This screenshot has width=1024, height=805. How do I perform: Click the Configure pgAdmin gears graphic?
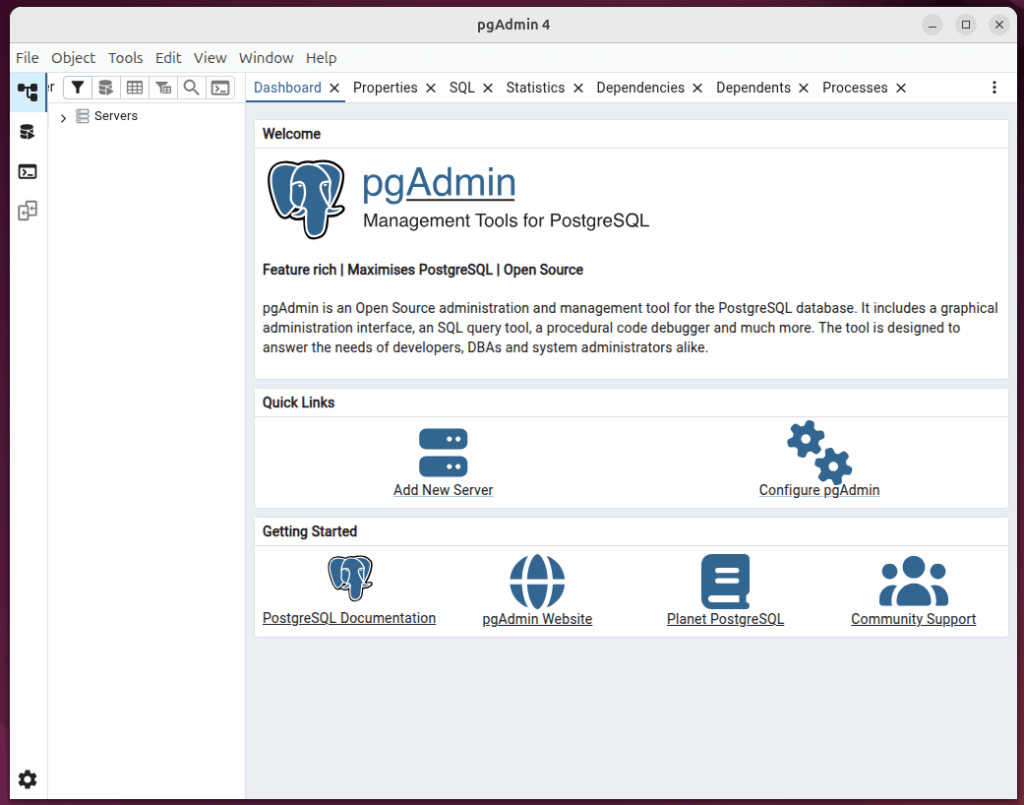point(818,451)
